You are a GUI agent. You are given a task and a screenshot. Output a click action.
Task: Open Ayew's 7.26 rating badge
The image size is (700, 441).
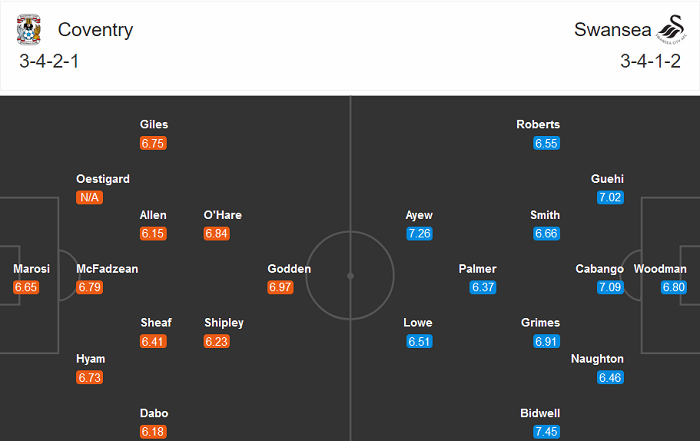[x=419, y=233]
